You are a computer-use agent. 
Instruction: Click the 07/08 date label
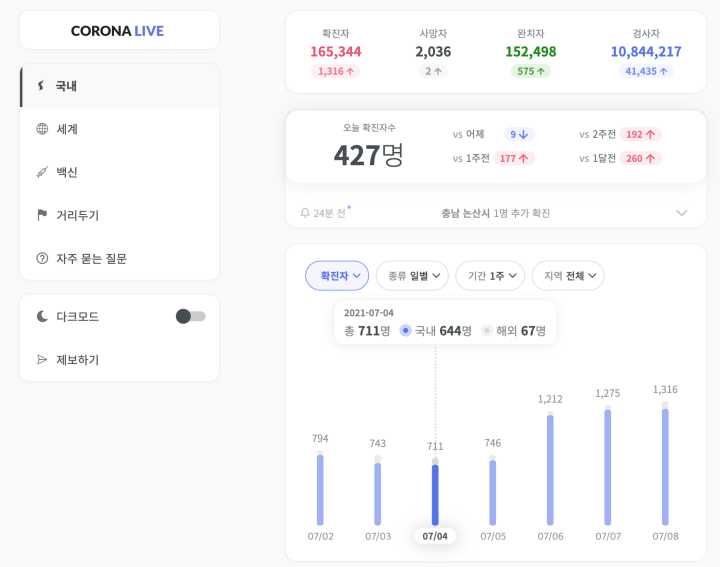coord(665,536)
